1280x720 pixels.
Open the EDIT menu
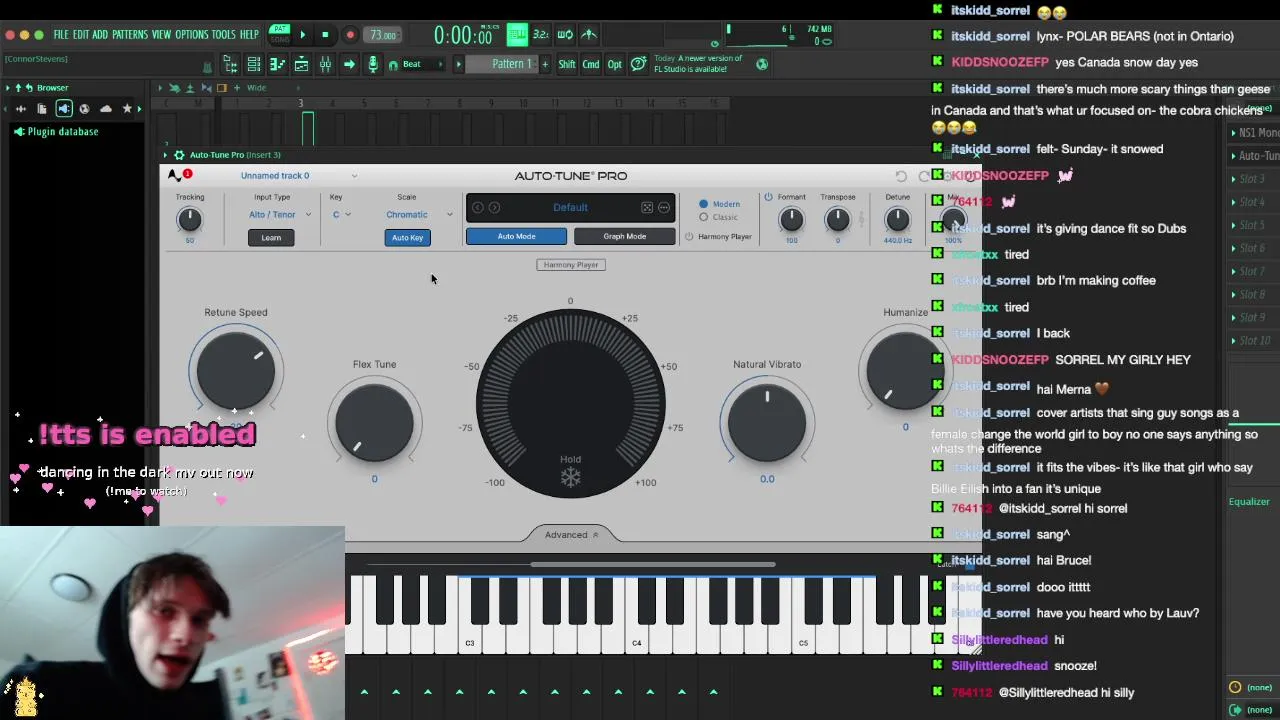pyautogui.click(x=81, y=35)
